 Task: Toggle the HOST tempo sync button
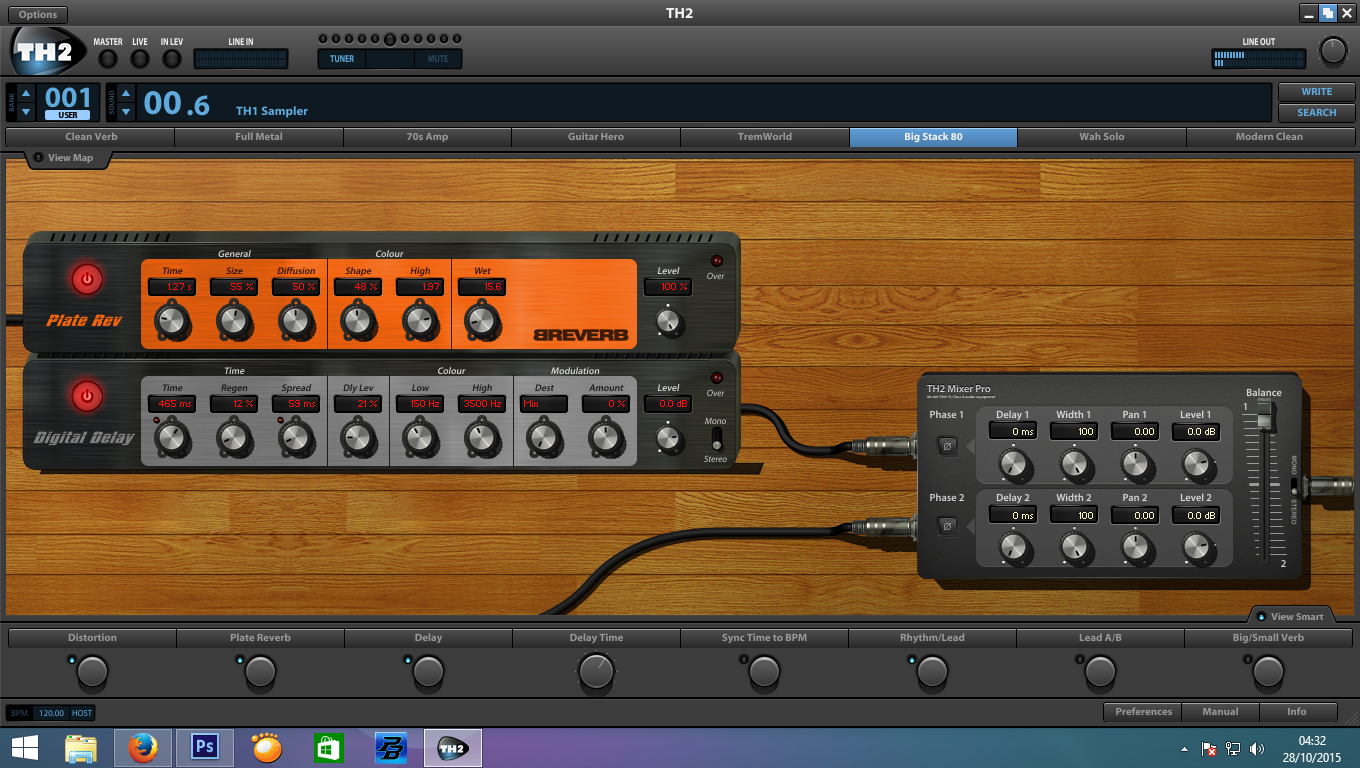[x=82, y=713]
